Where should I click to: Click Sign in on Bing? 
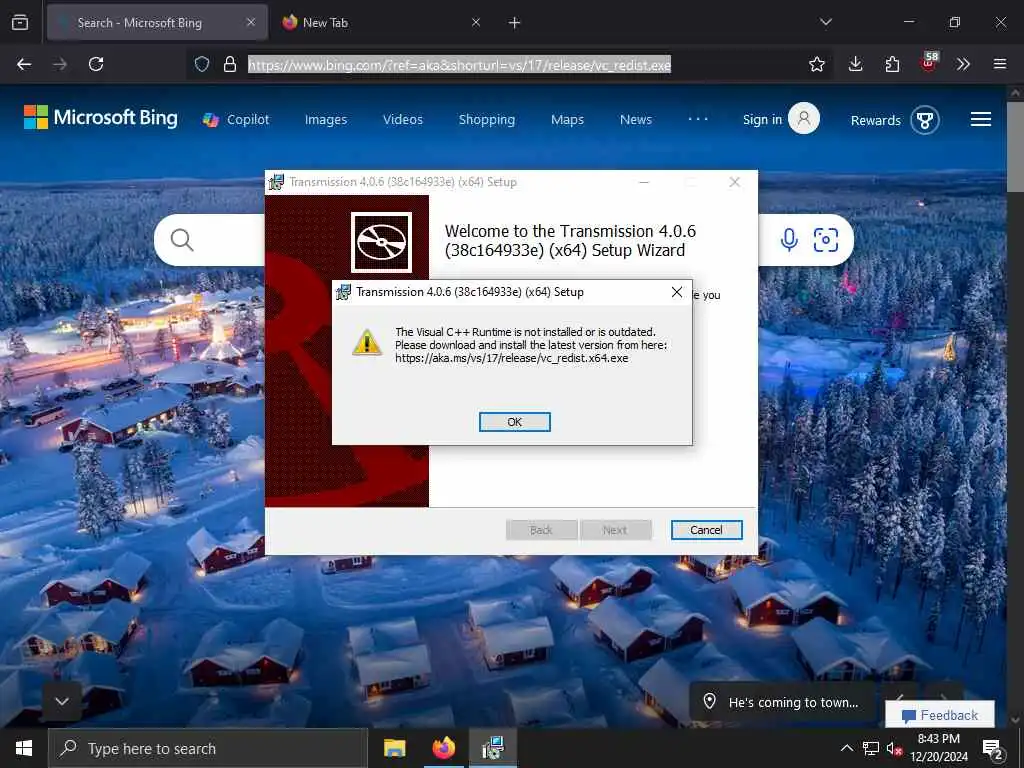point(762,120)
